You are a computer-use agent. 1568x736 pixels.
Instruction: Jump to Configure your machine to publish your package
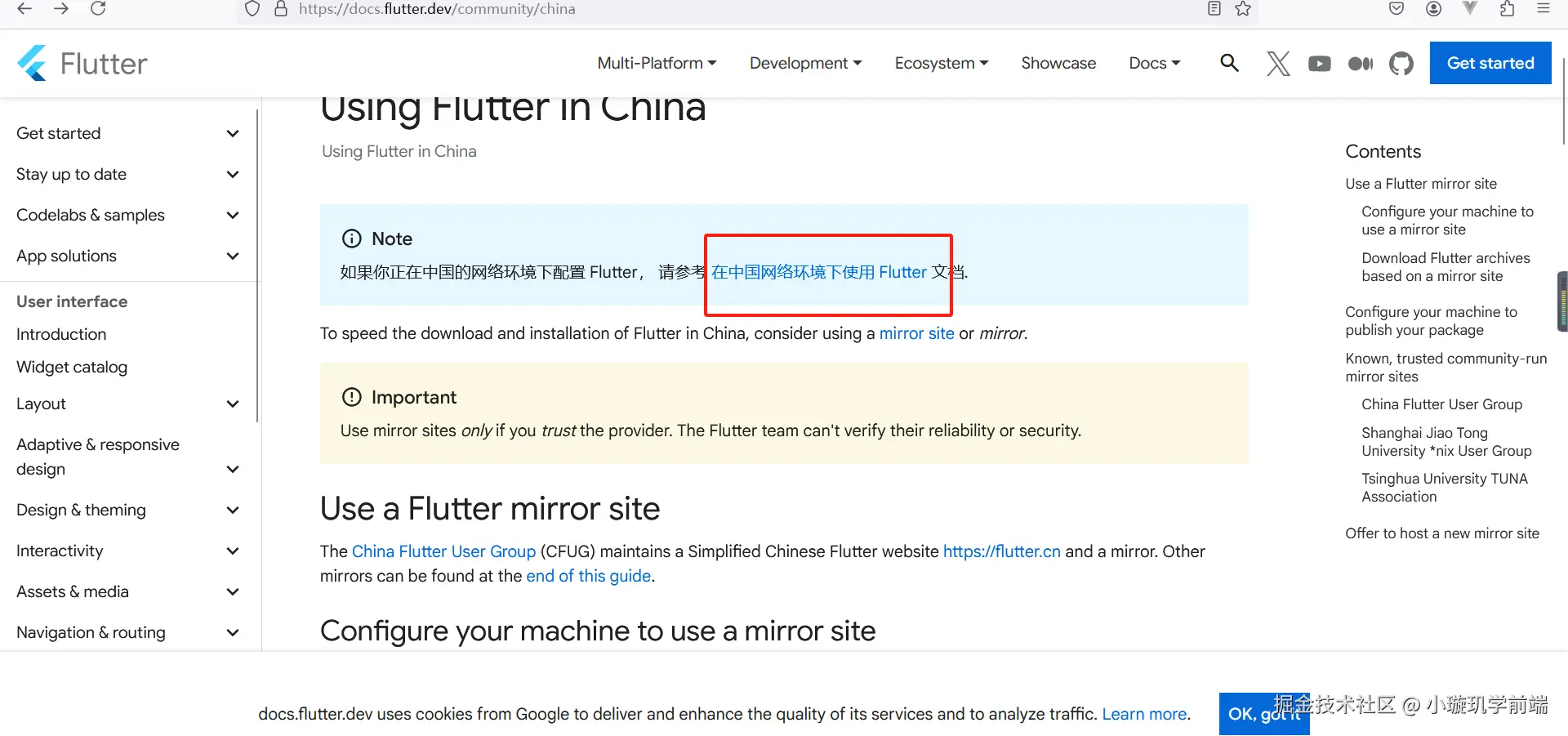tap(1431, 321)
